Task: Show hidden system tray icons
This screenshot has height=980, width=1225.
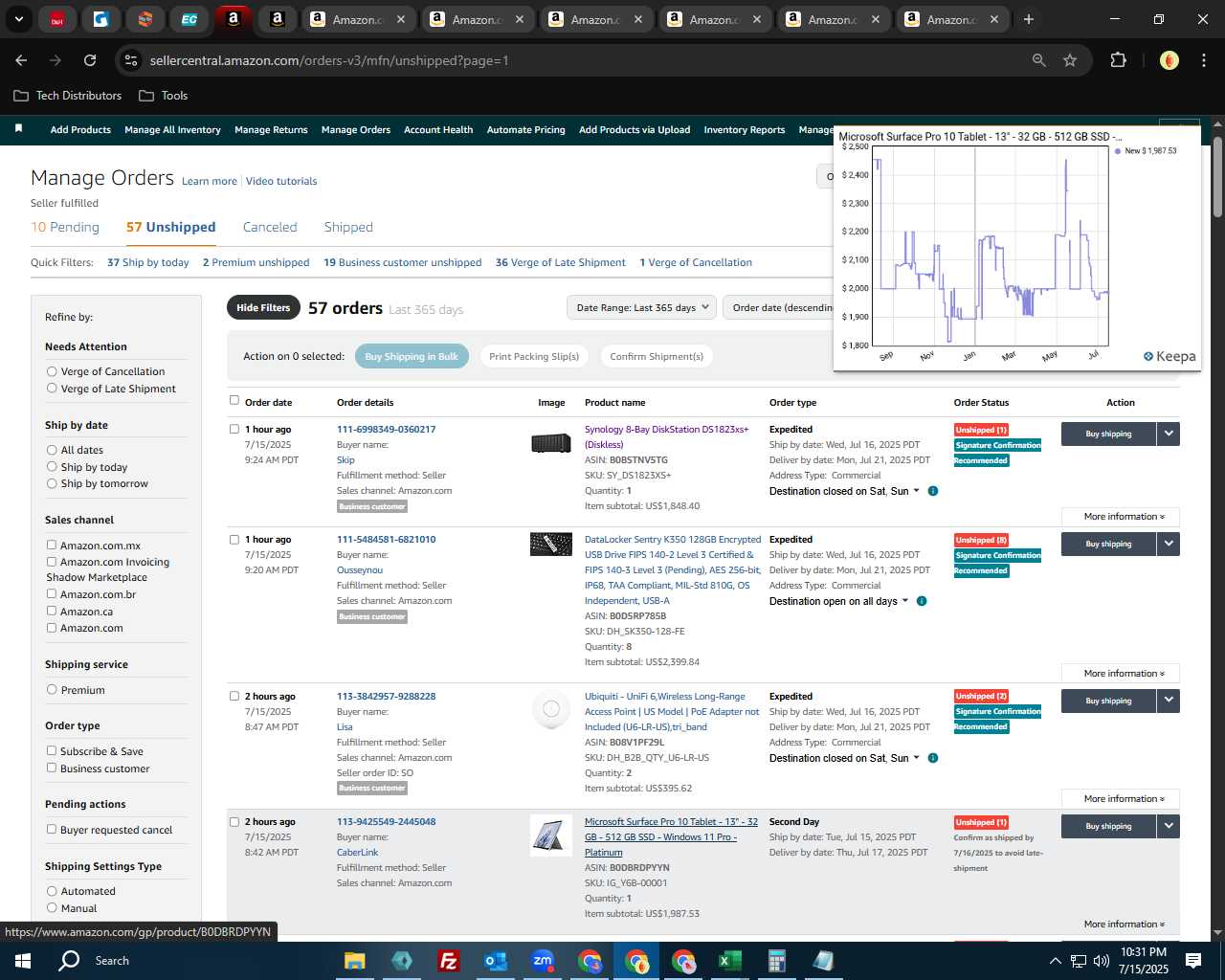Action: [1056, 961]
